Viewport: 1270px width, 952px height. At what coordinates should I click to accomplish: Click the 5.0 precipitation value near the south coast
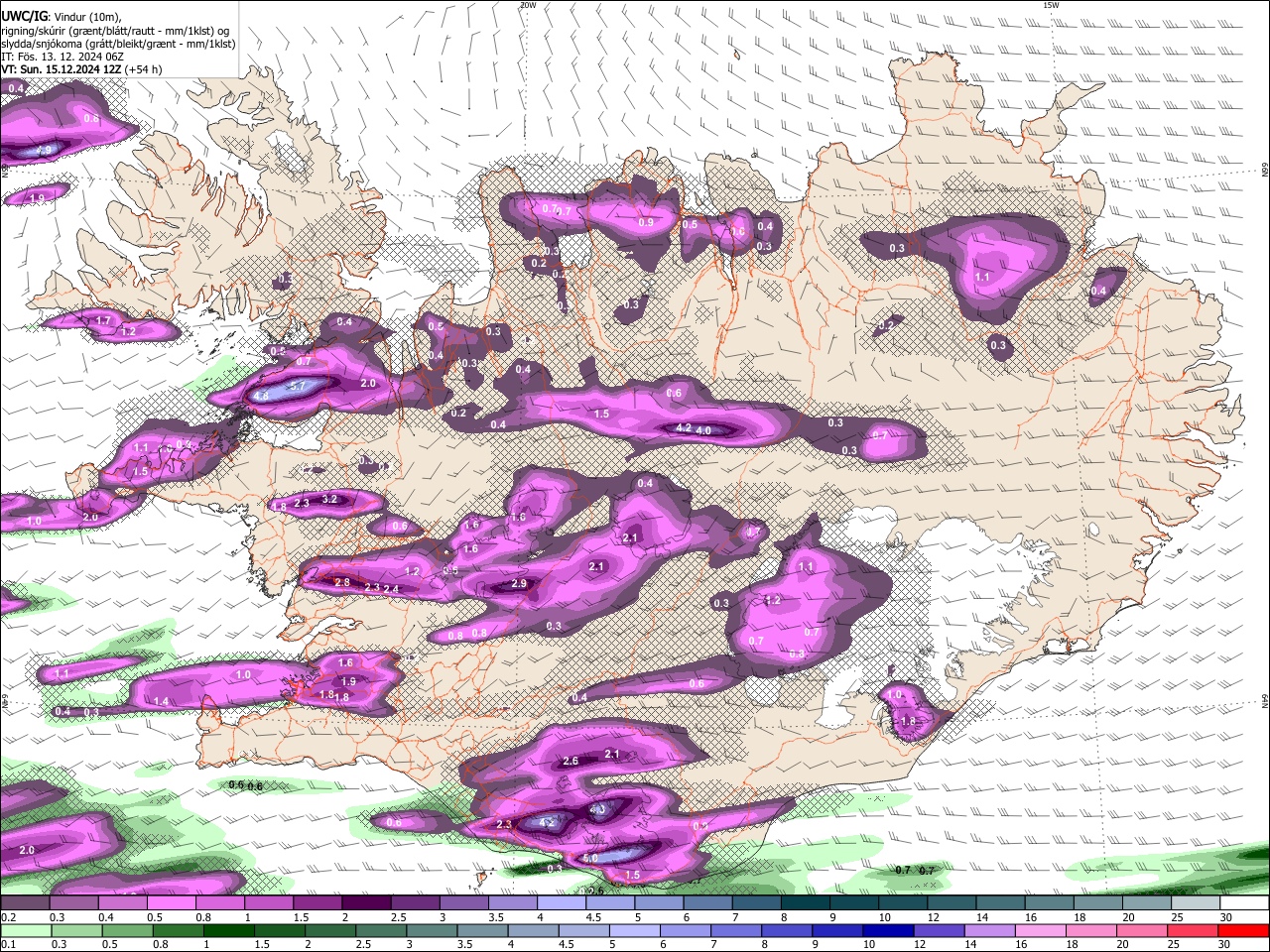pos(589,858)
